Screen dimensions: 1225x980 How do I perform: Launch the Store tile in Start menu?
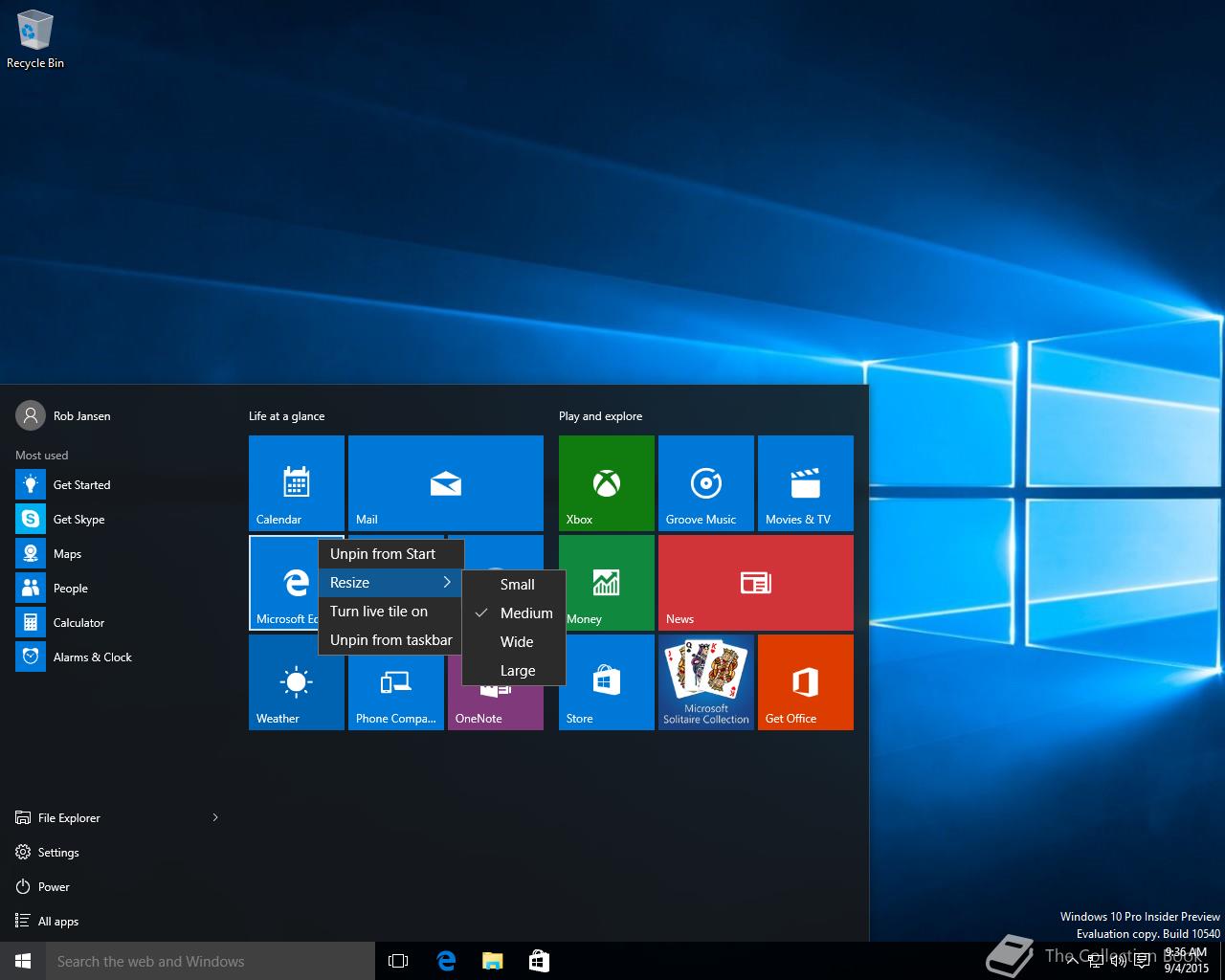point(607,682)
